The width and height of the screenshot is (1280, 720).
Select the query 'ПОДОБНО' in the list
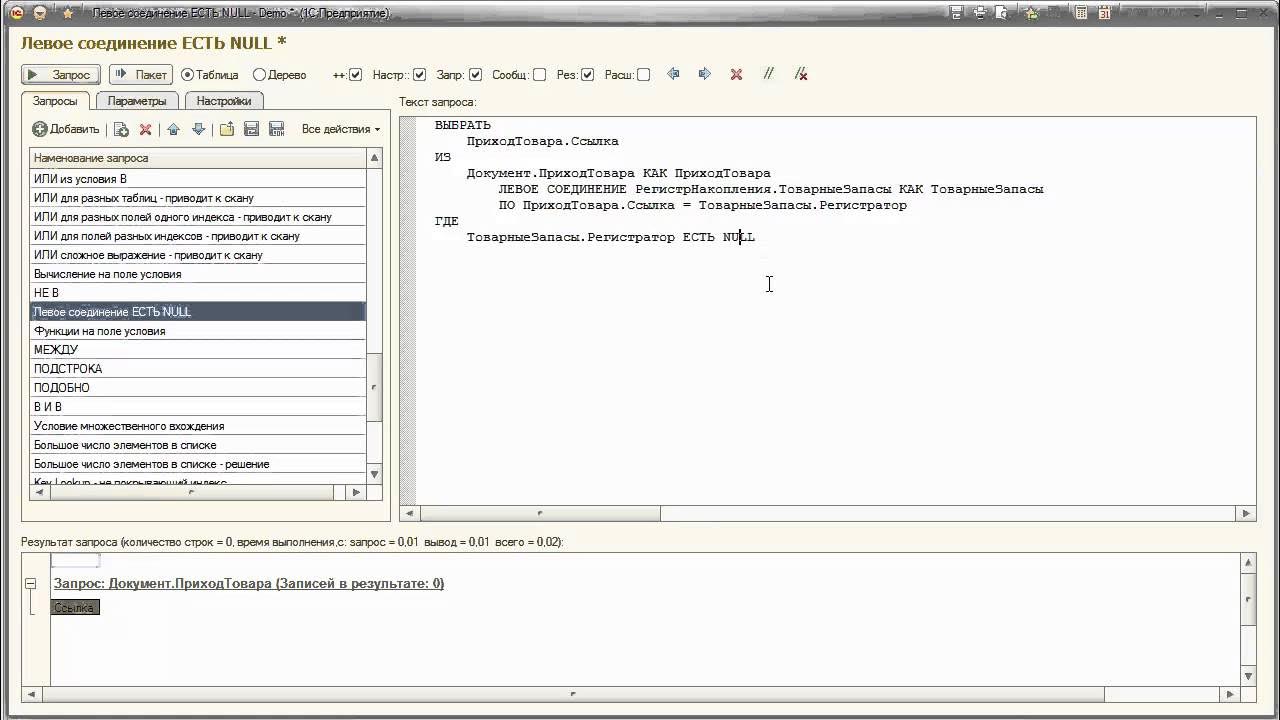(x=198, y=388)
